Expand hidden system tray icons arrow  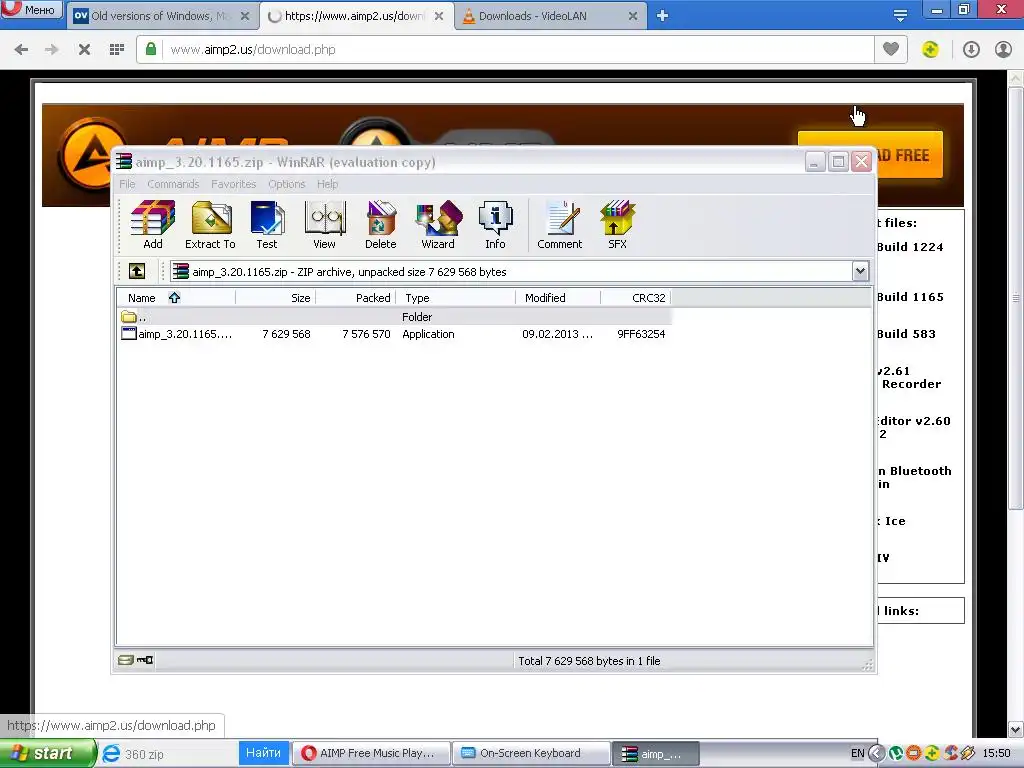coord(876,754)
